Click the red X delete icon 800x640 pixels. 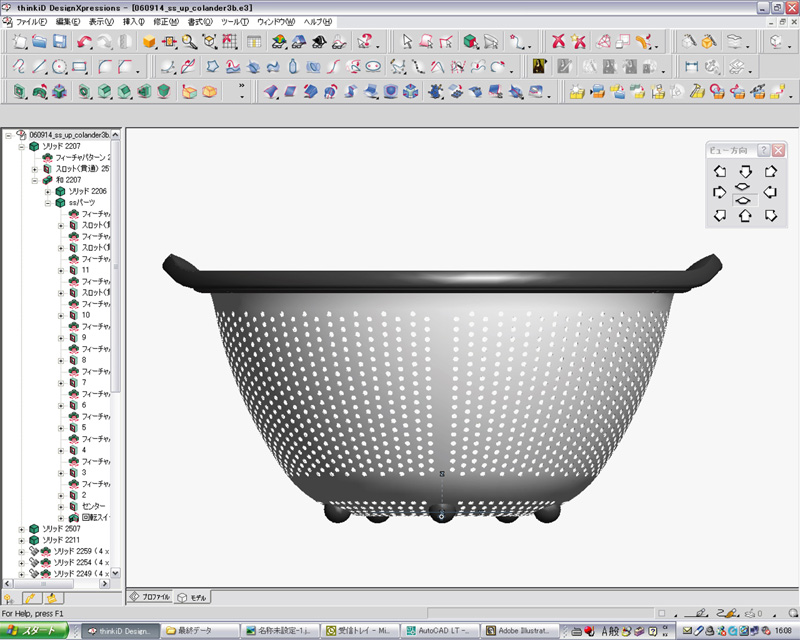(558, 42)
